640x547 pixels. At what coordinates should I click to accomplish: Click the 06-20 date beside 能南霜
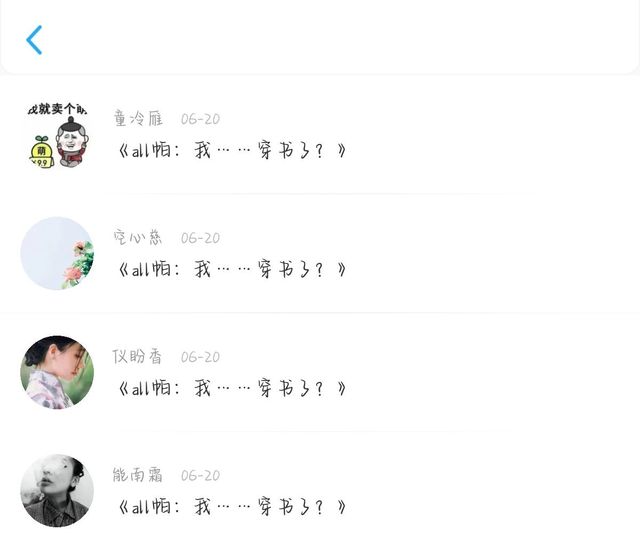click(x=200, y=476)
